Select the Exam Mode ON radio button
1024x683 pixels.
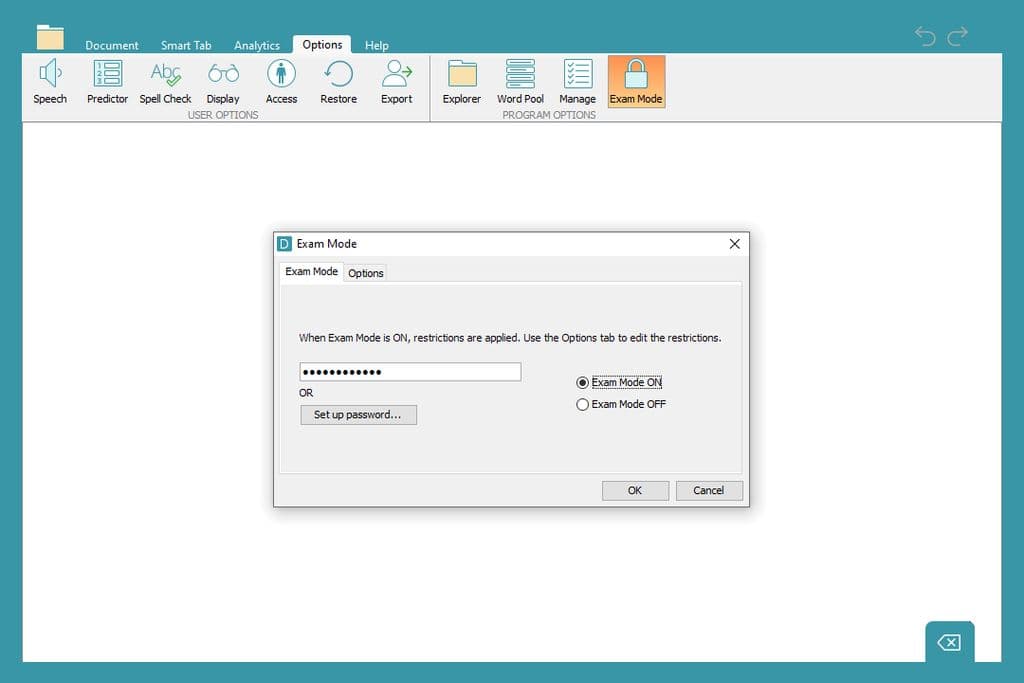tap(583, 383)
